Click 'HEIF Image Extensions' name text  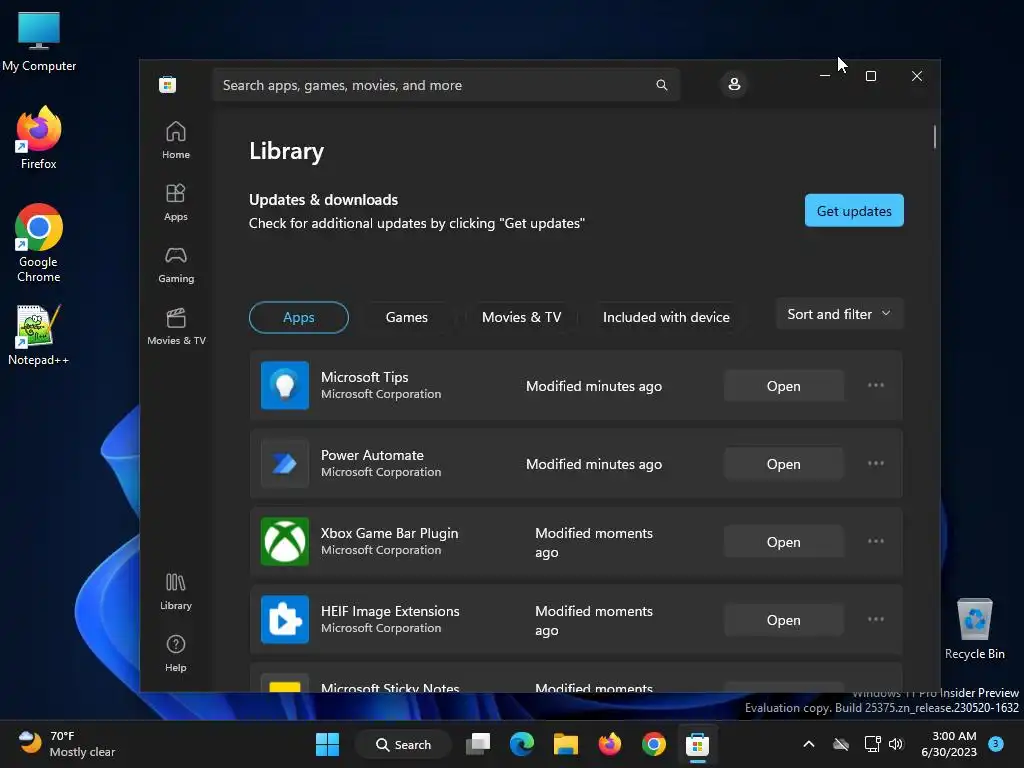[390, 611]
